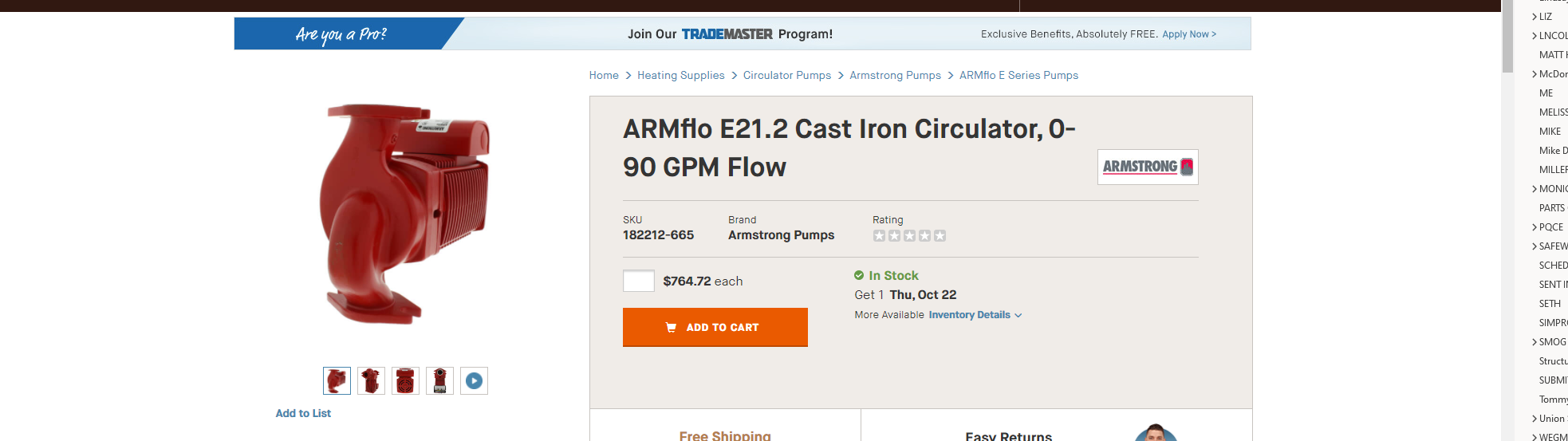Screen dimensions: 1568x441
Task: Click the Armstrong brand logo
Action: click(x=1147, y=167)
